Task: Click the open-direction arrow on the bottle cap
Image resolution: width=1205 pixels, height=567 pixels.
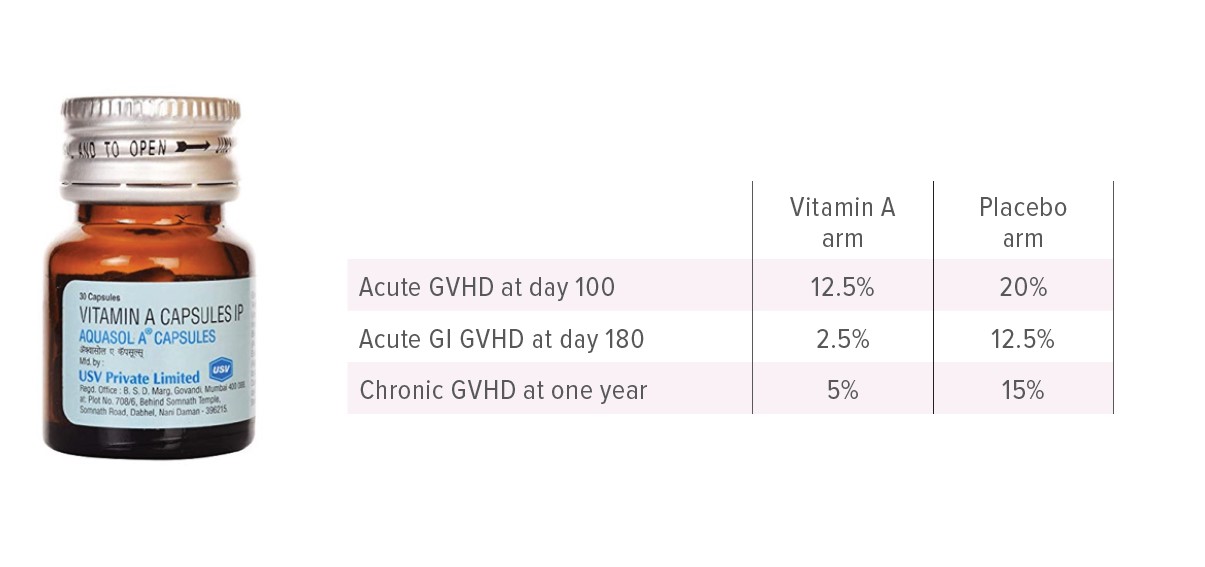Action: pyautogui.click(x=193, y=146)
